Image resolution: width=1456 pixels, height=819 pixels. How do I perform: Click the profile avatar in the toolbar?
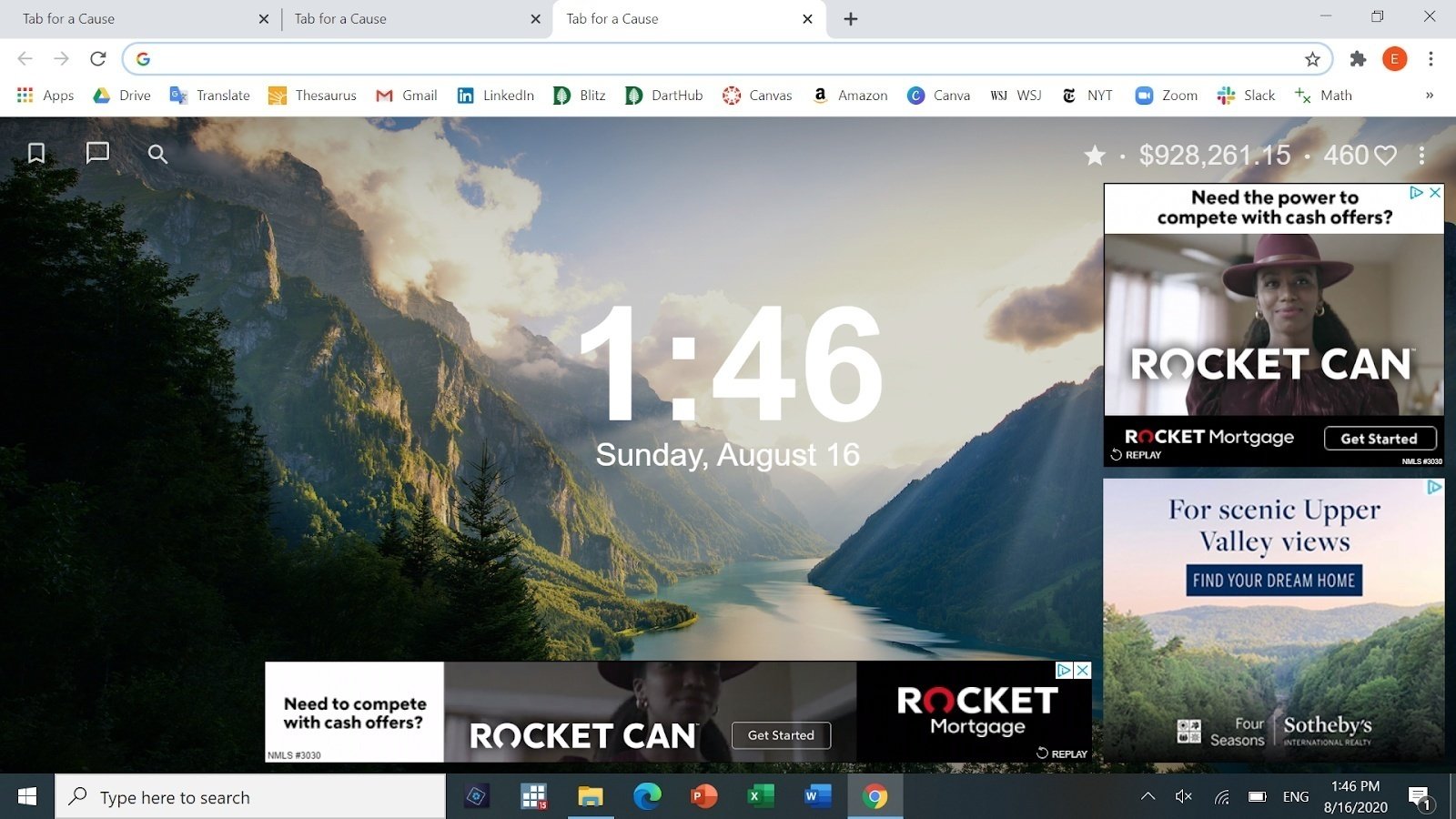click(x=1394, y=59)
